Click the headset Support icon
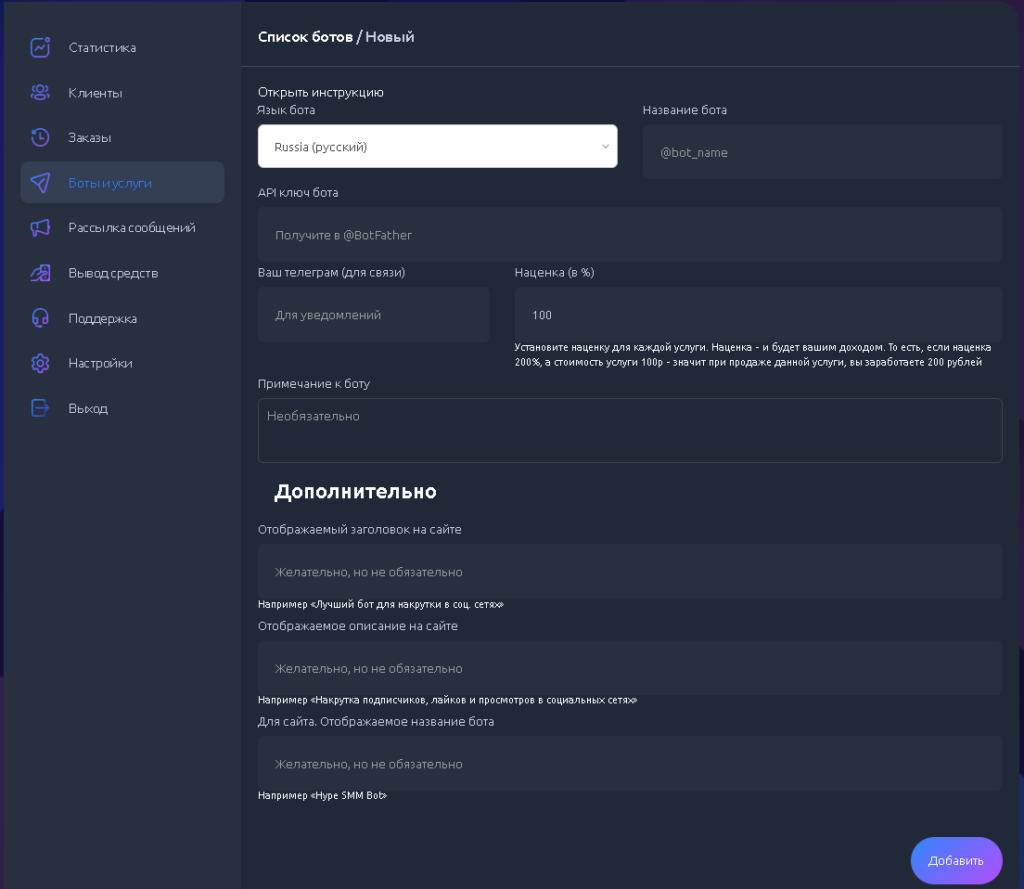Viewport: 1024px width, 889px height. click(x=40, y=318)
